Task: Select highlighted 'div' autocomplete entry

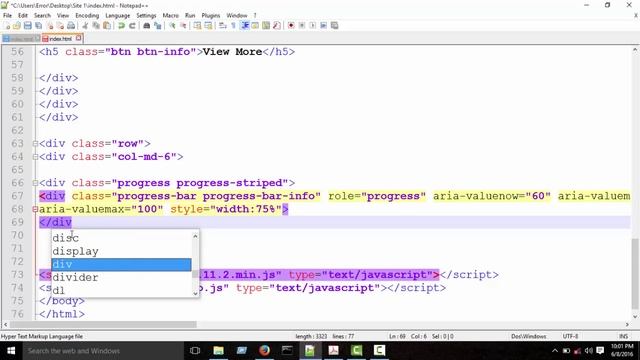Action: coord(121,264)
